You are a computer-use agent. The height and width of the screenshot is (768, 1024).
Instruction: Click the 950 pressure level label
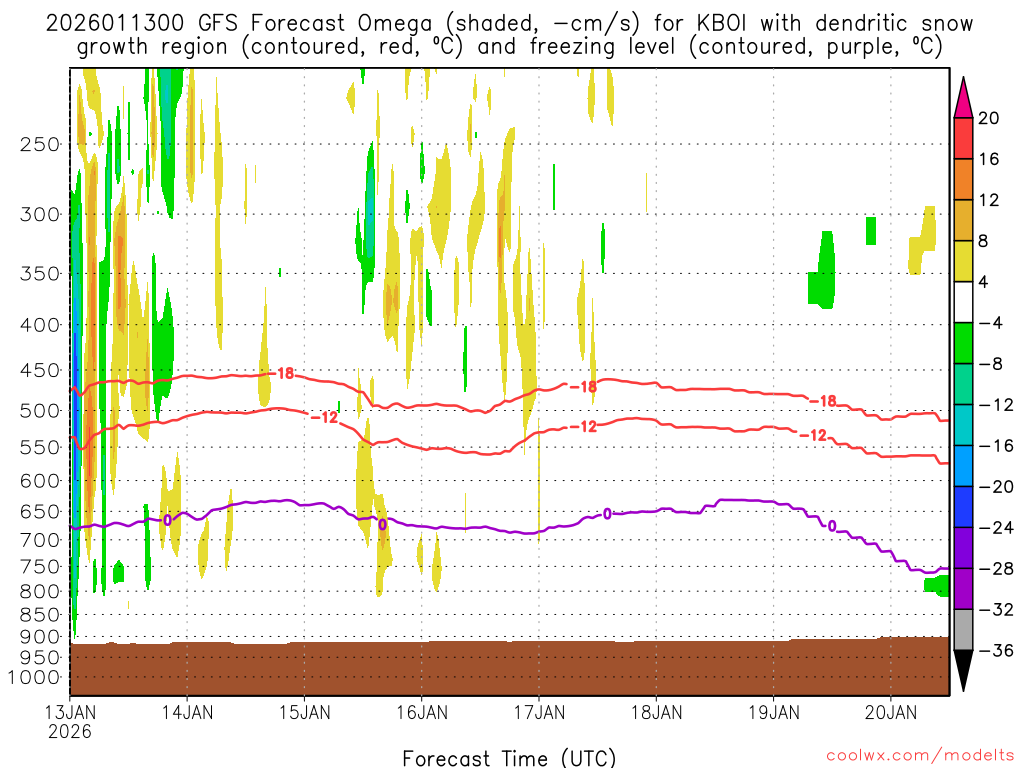click(x=40, y=658)
